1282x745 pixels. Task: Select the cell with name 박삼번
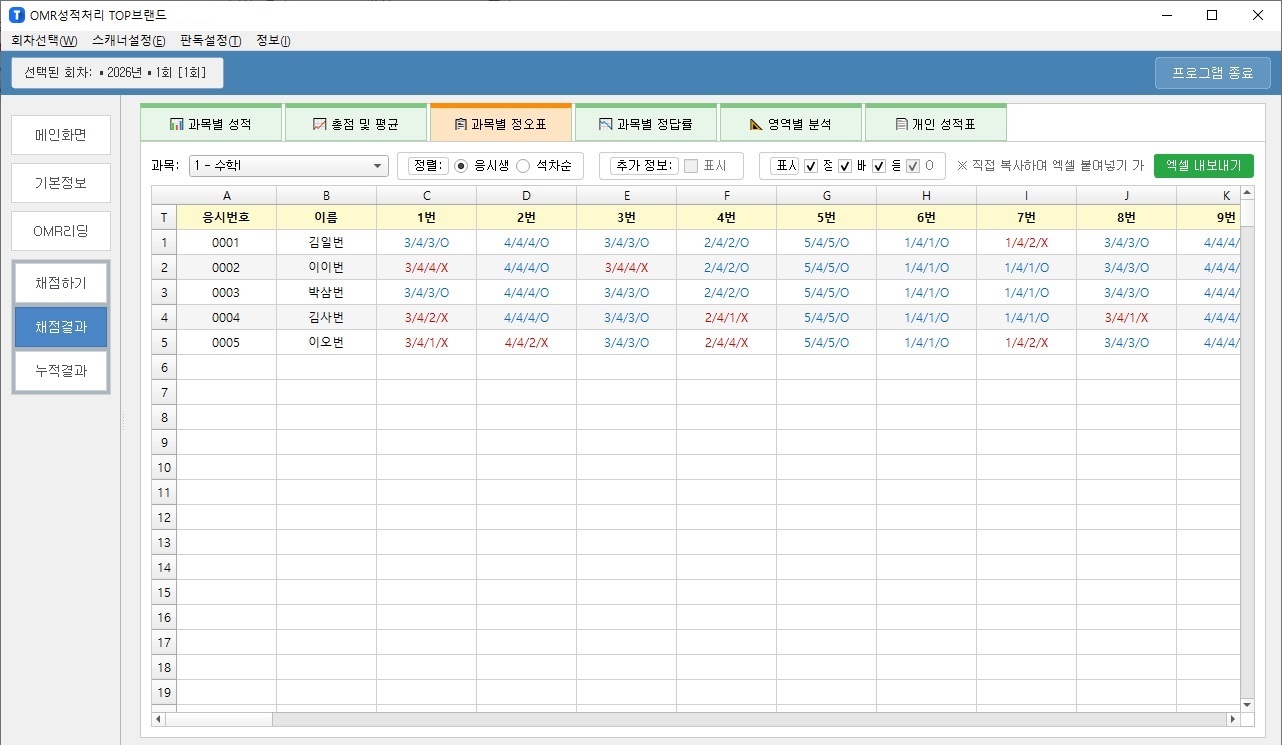326,292
